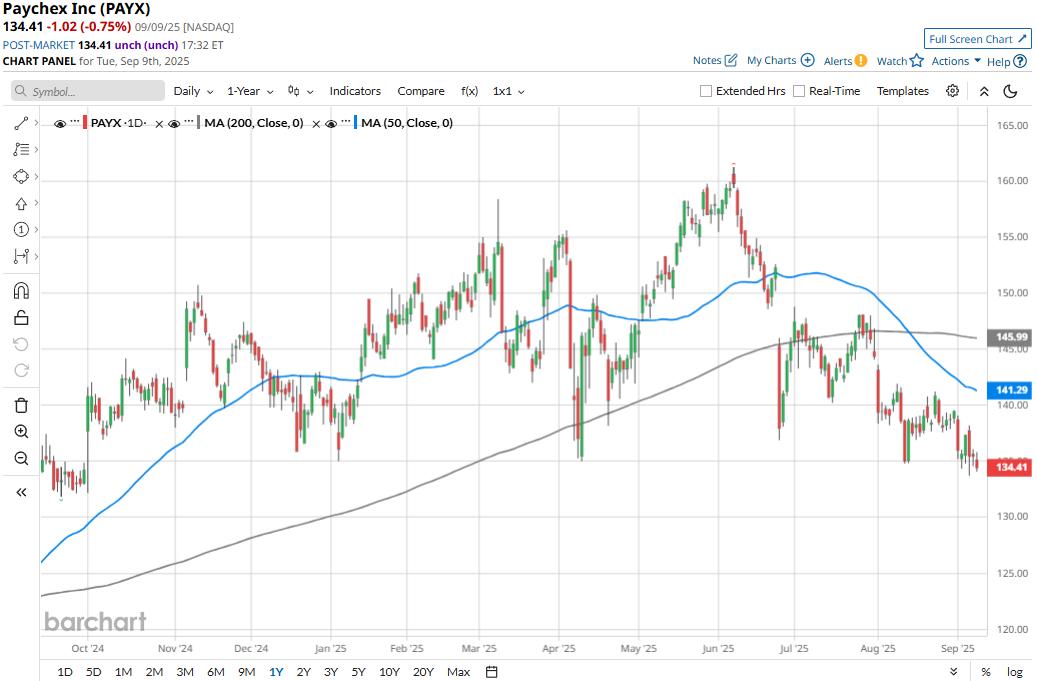
Task: Select the 5Y range tab
Action: (358, 672)
